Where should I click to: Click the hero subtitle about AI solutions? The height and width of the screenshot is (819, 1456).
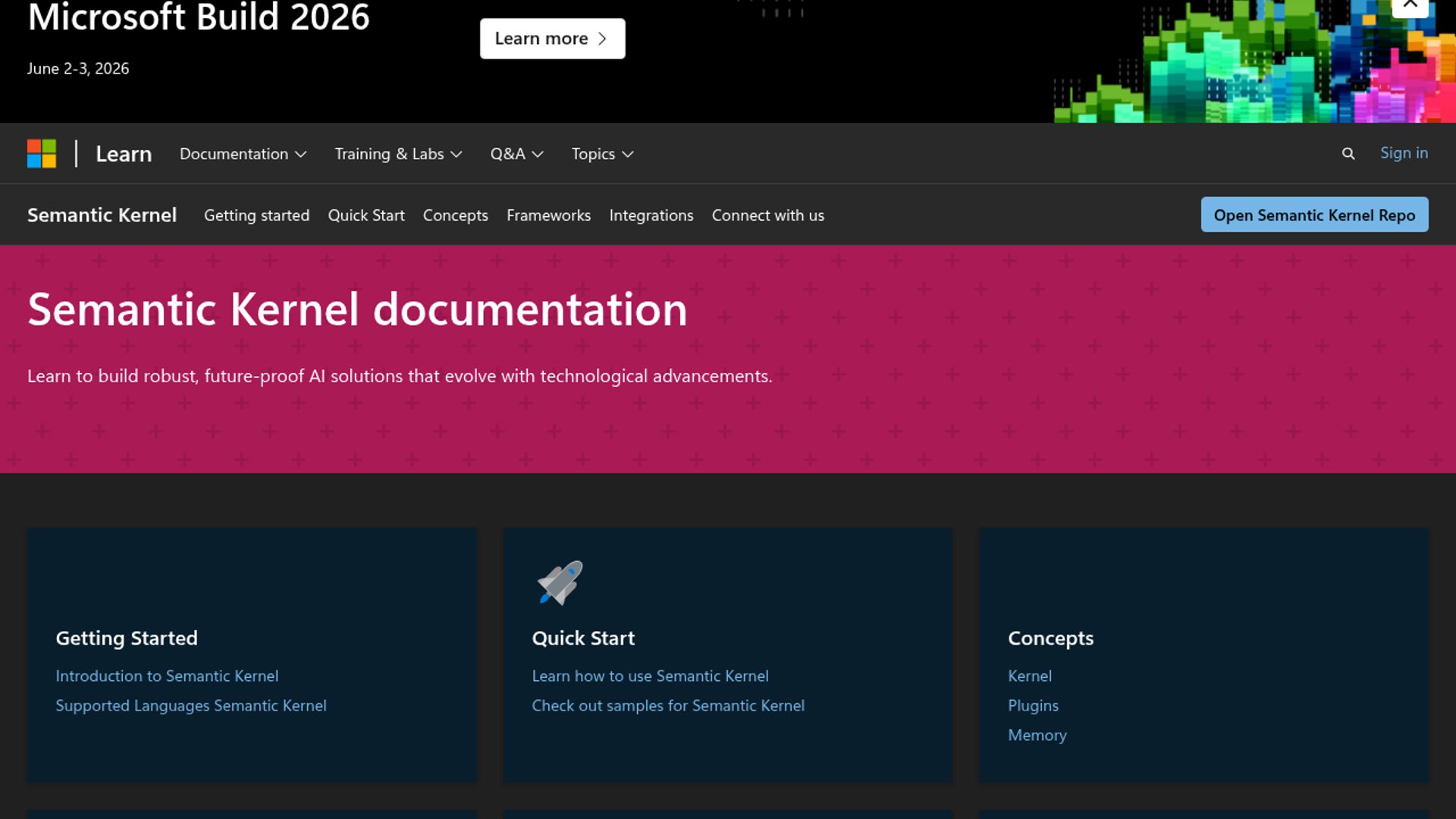coord(400,376)
